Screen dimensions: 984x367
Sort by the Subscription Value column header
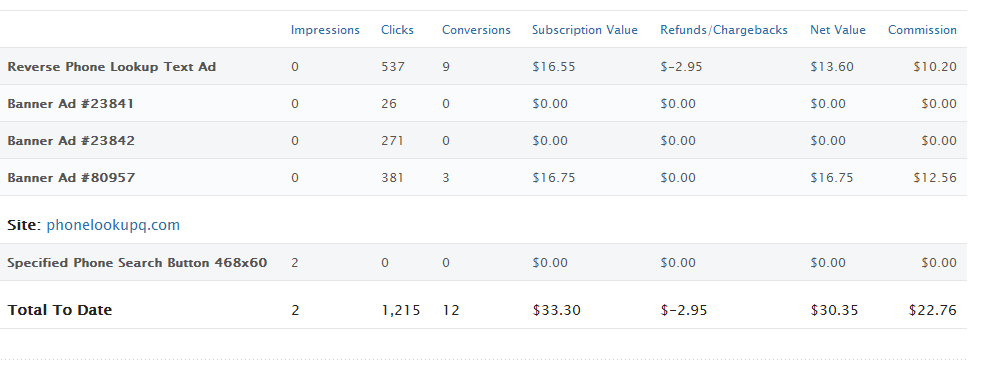click(x=585, y=30)
